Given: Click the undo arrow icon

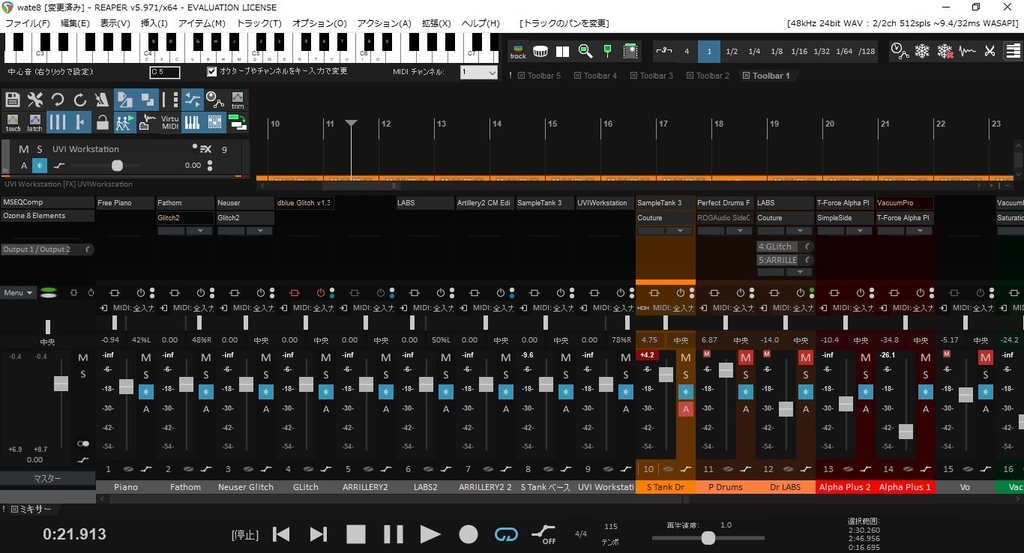Looking at the screenshot, I should 57,99.
